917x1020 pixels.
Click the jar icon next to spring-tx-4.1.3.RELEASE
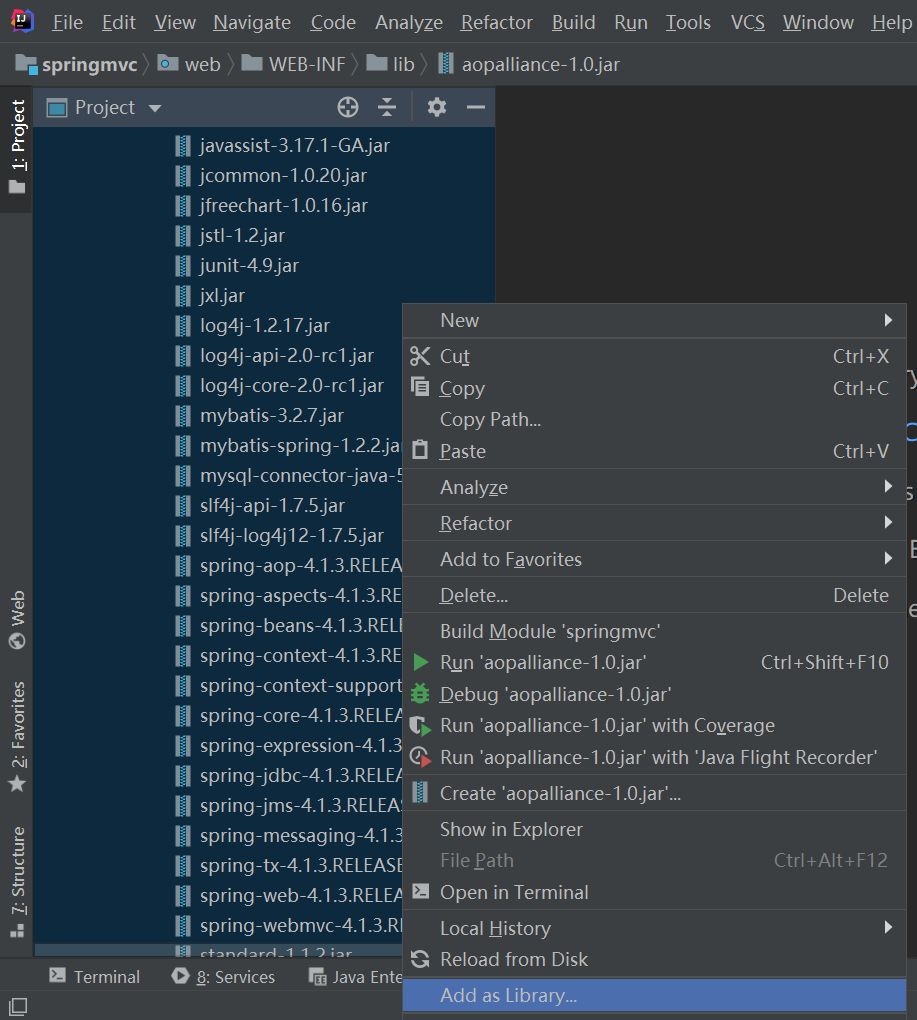coord(183,865)
